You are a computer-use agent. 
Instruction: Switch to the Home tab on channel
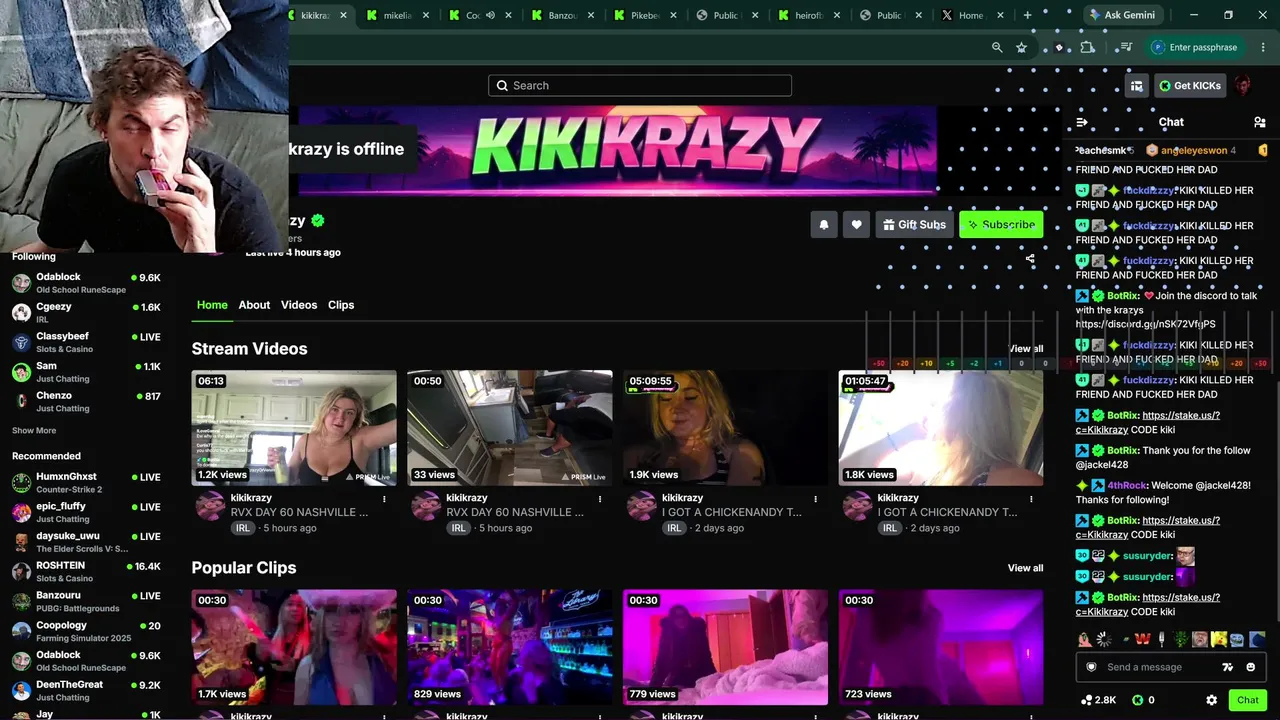[212, 305]
